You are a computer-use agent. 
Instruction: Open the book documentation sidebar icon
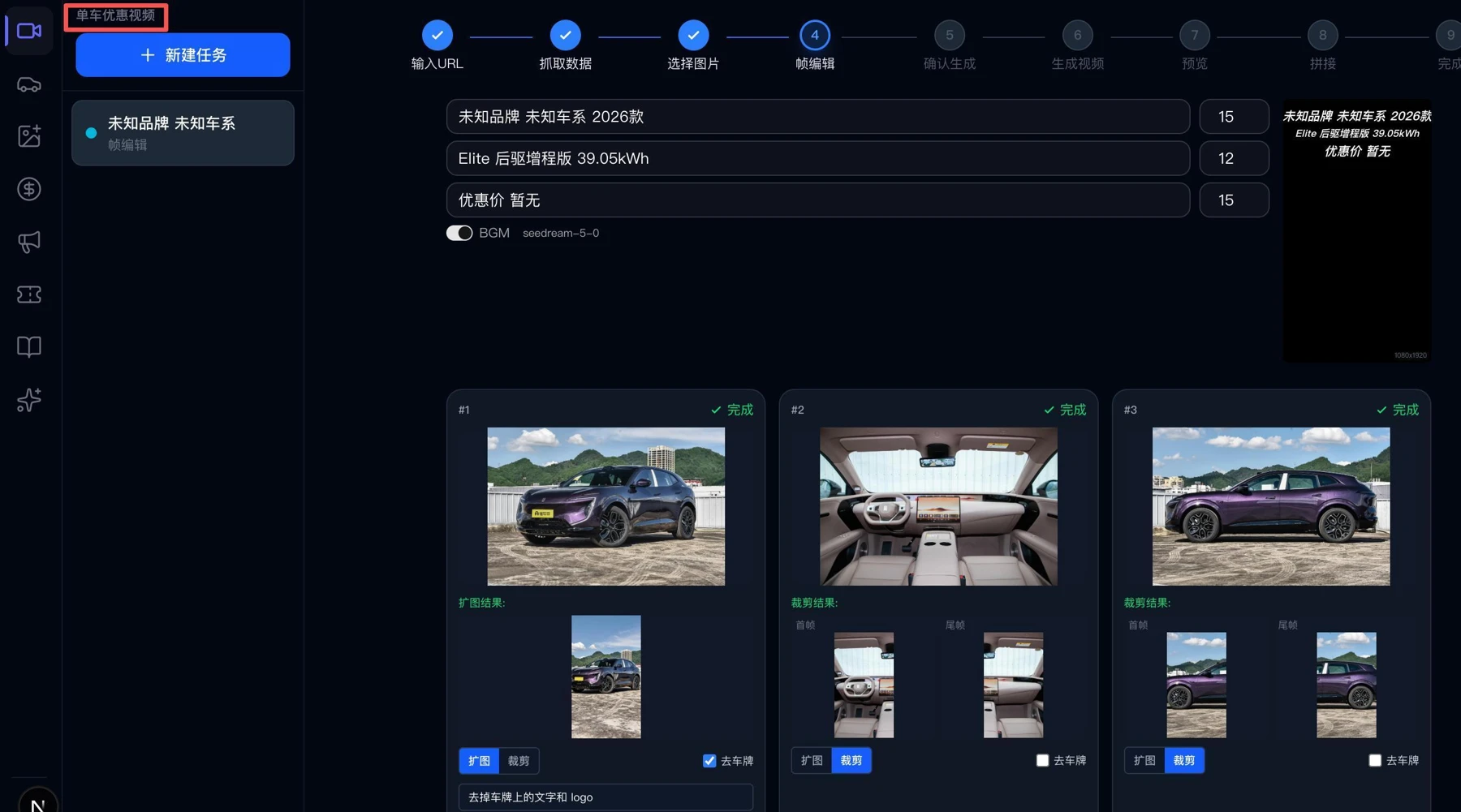pos(29,347)
